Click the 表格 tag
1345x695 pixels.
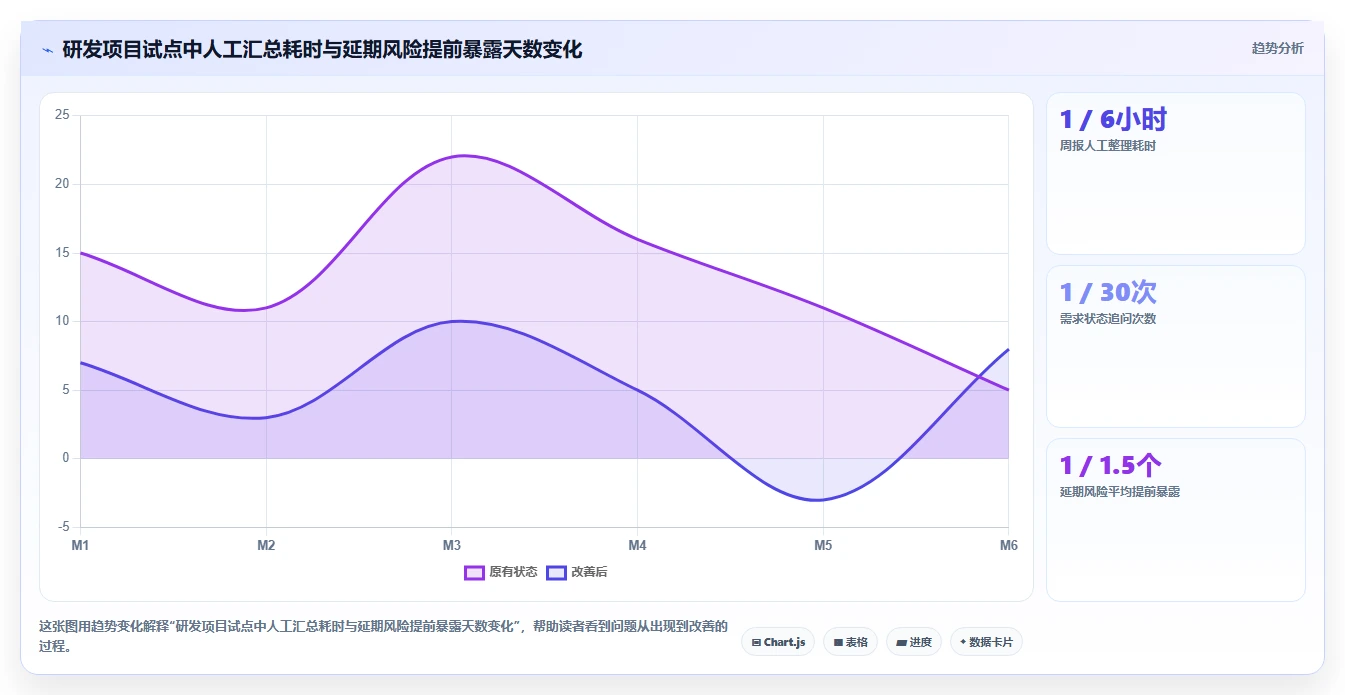[851, 642]
